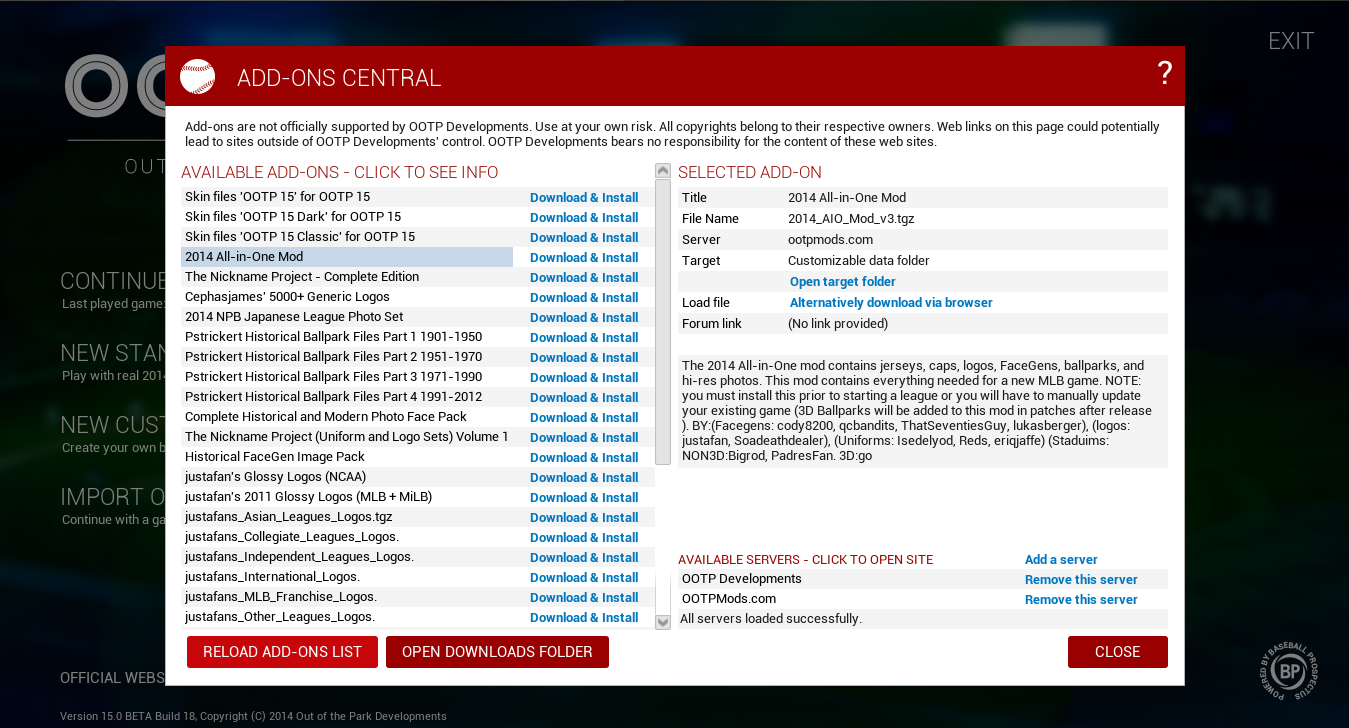This screenshot has width=1349, height=728.
Task: Click OPEN DOWNLOADS FOLDER
Action: coord(497,651)
